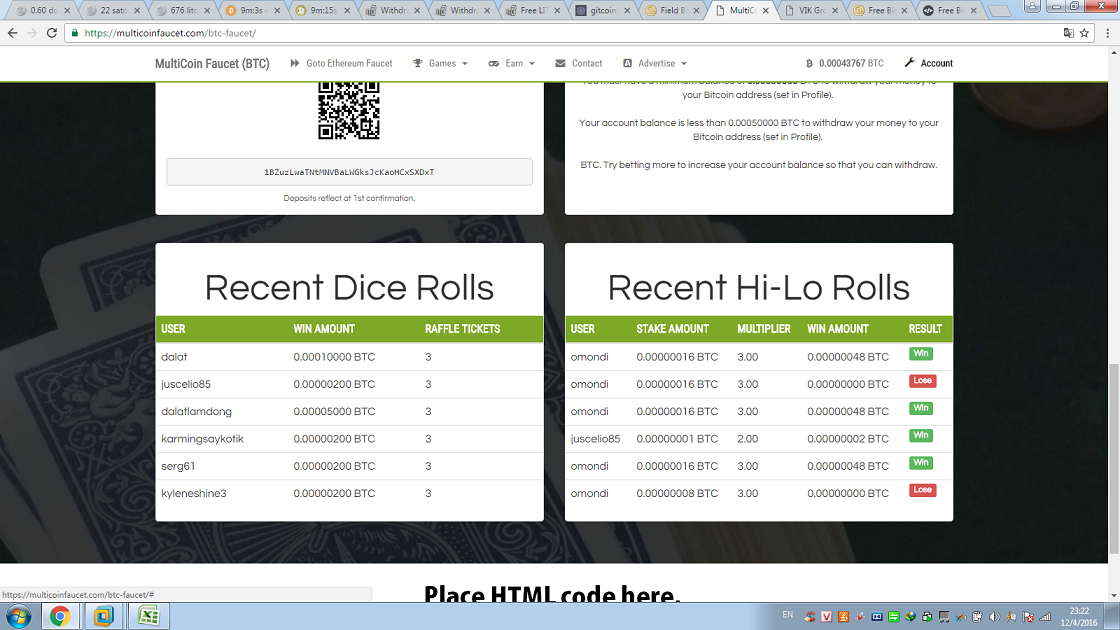Switch to the 'gitcoin' browser tab
This screenshot has height=630, width=1120.
coord(603,10)
